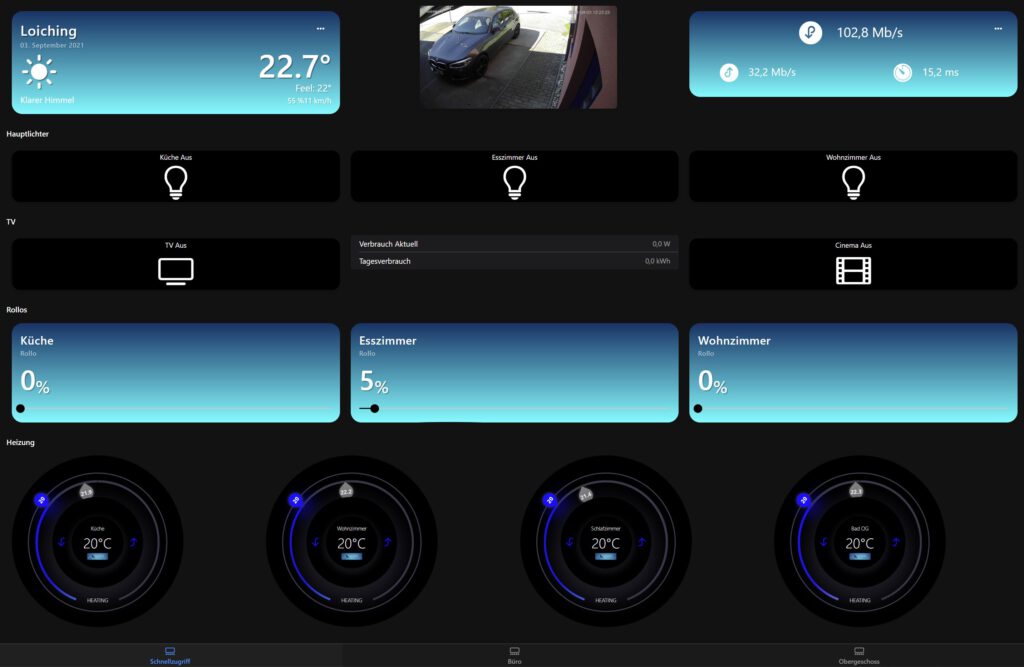Click the Wohnzimmer Rollo card title
Image resolution: width=1024 pixels, height=667 pixels.
pos(734,340)
